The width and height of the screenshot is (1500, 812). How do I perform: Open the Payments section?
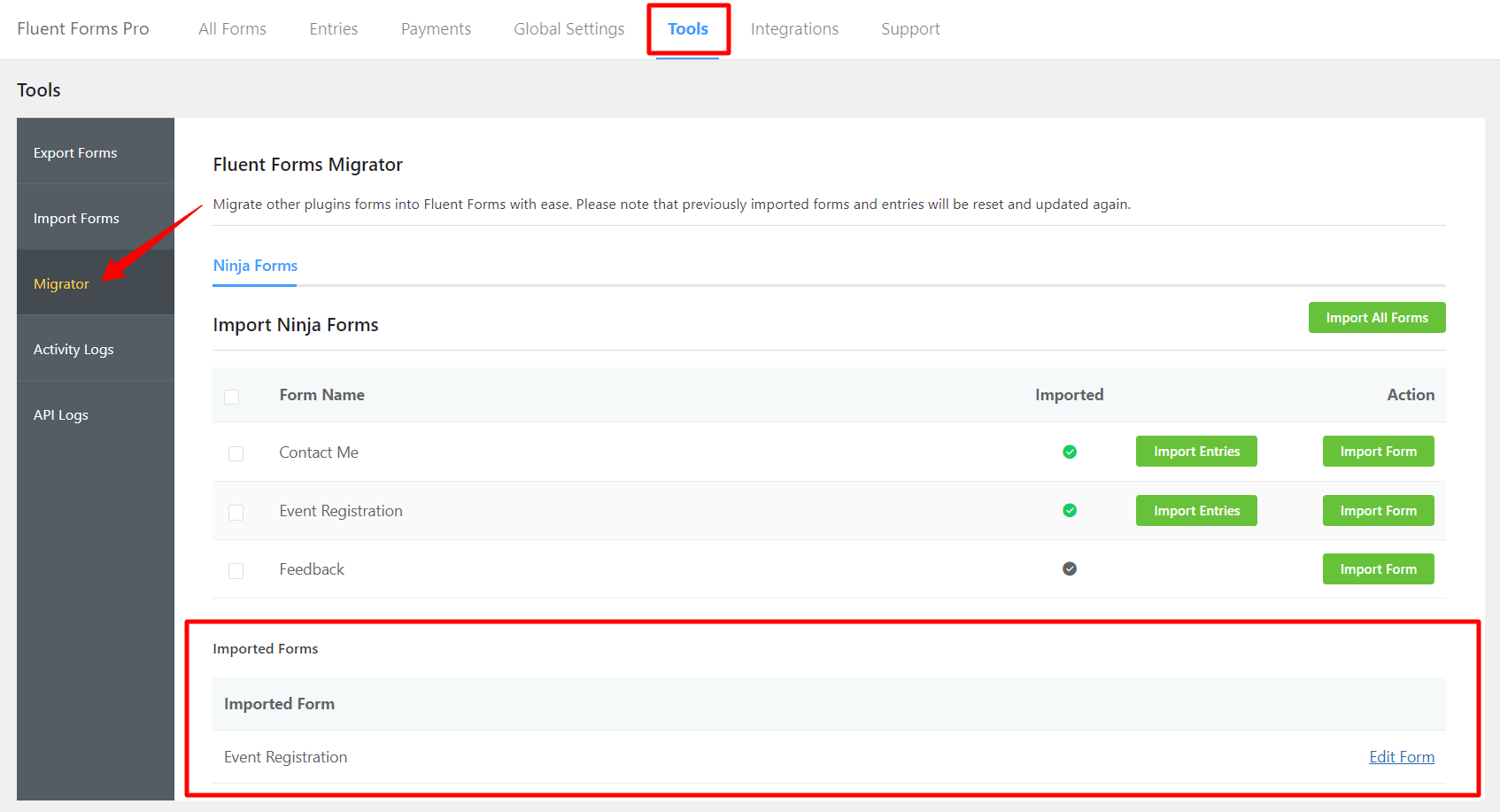click(x=436, y=29)
